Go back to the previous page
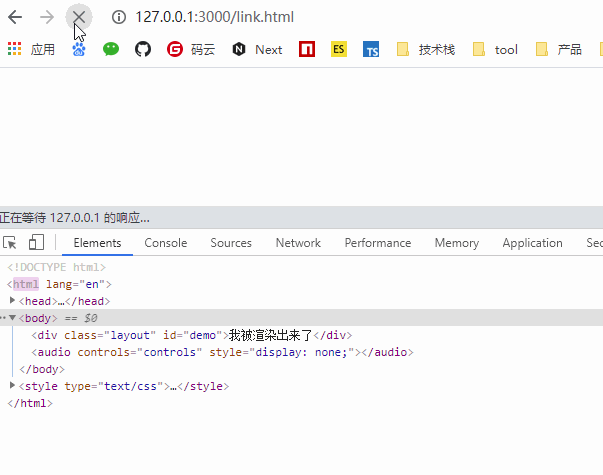This screenshot has height=475, width=603. 15,17
